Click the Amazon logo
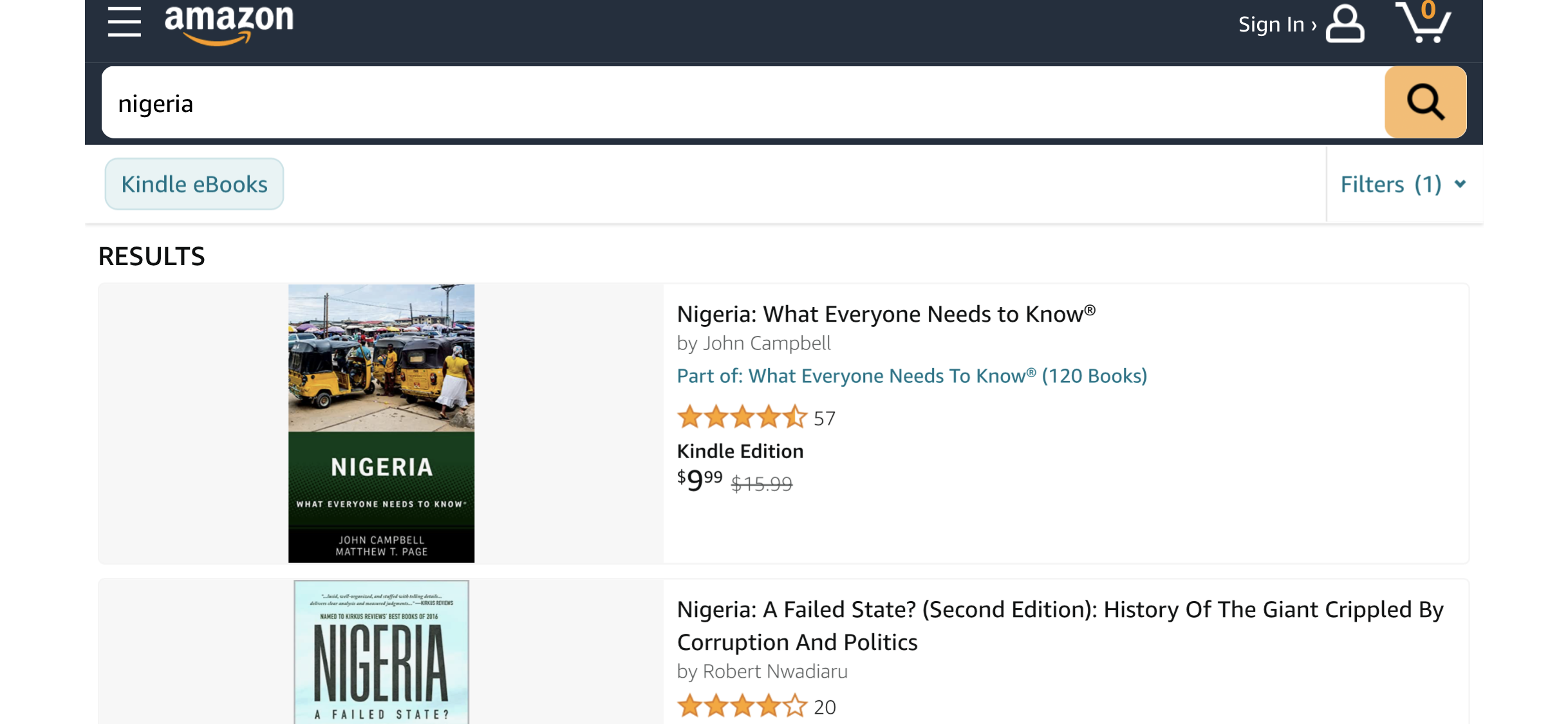1568x724 pixels. [229, 23]
